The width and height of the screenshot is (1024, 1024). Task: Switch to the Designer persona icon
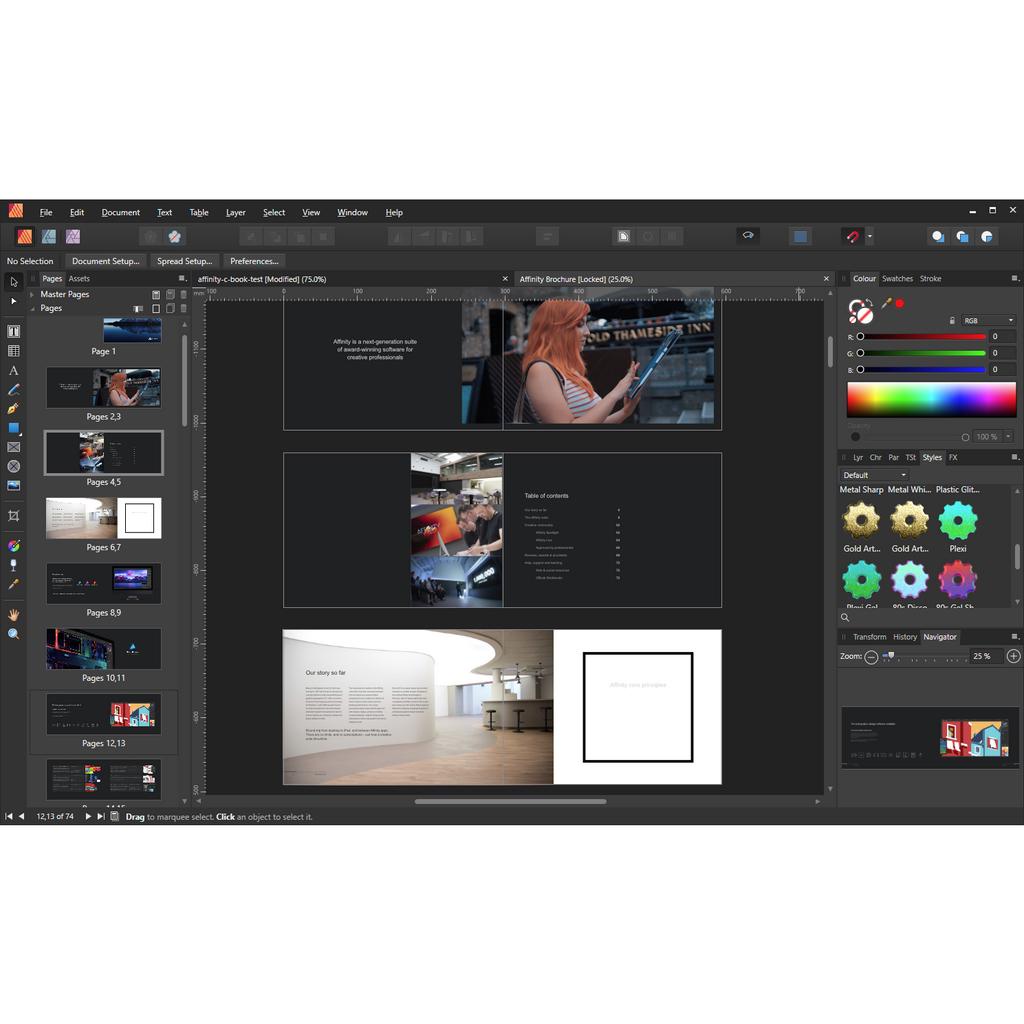(48, 237)
